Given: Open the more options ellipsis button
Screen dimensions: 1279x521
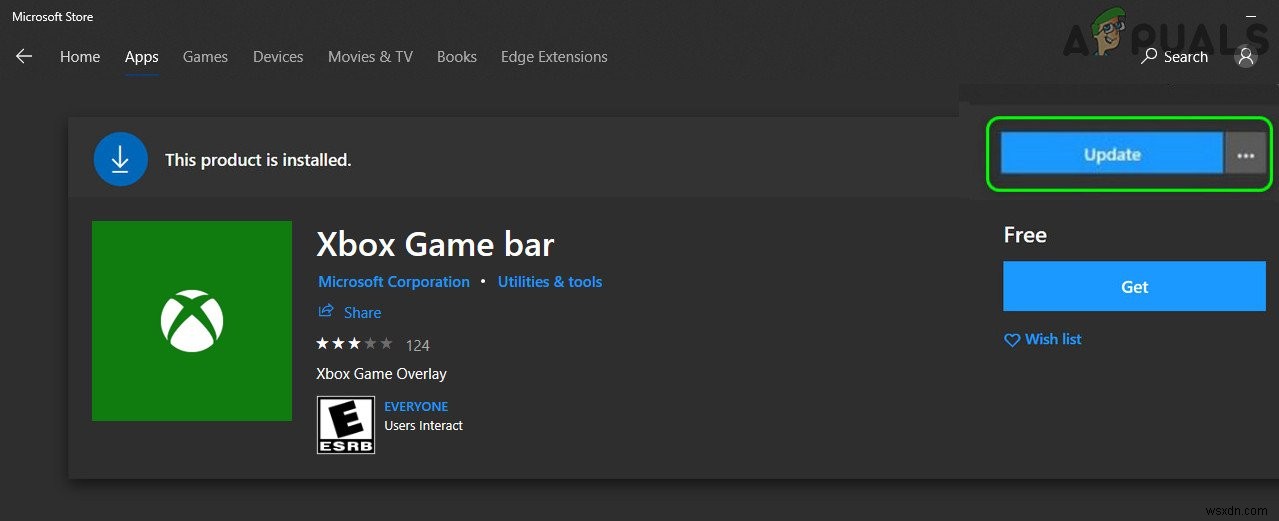Looking at the screenshot, I should (1246, 154).
